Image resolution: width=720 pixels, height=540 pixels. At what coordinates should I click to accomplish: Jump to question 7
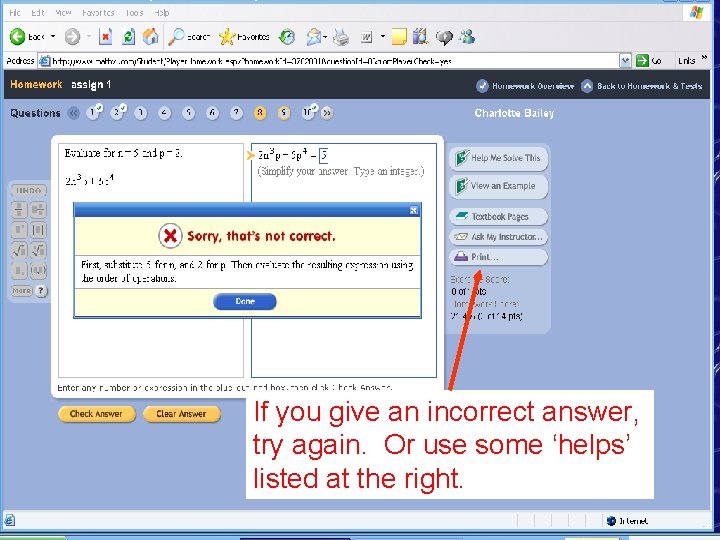(x=236, y=113)
